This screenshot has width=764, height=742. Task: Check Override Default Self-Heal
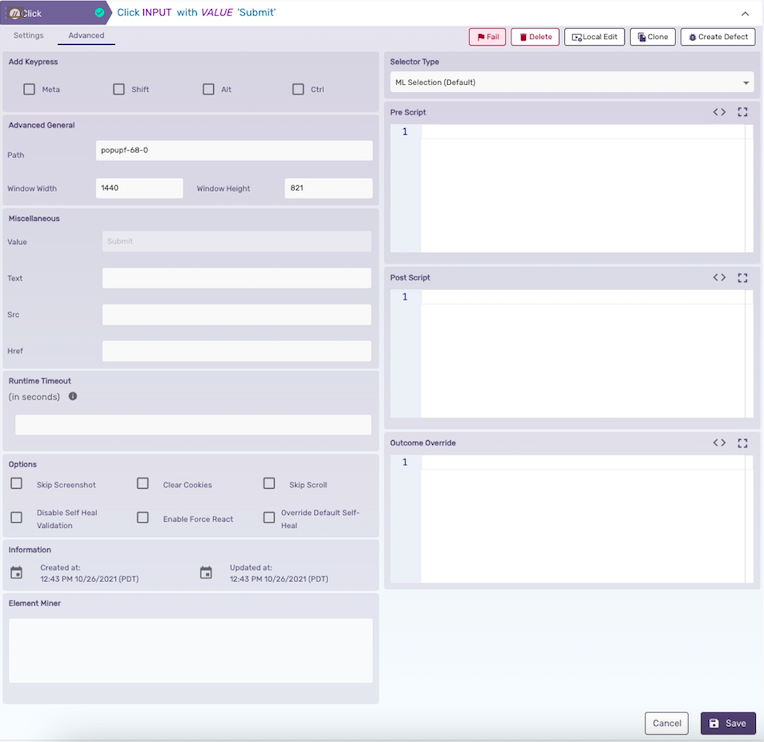pyautogui.click(x=269, y=517)
